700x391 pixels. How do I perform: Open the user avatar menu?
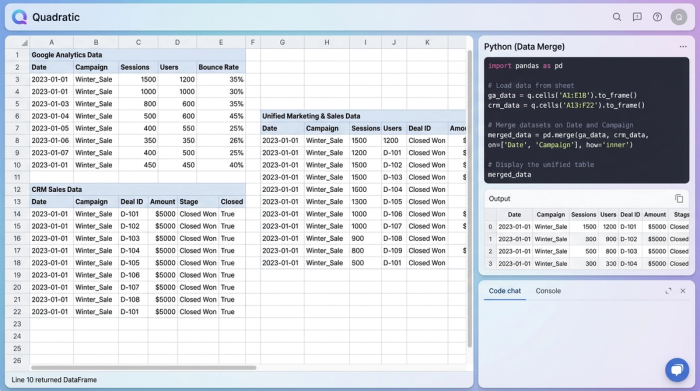click(x=679, y=17)
